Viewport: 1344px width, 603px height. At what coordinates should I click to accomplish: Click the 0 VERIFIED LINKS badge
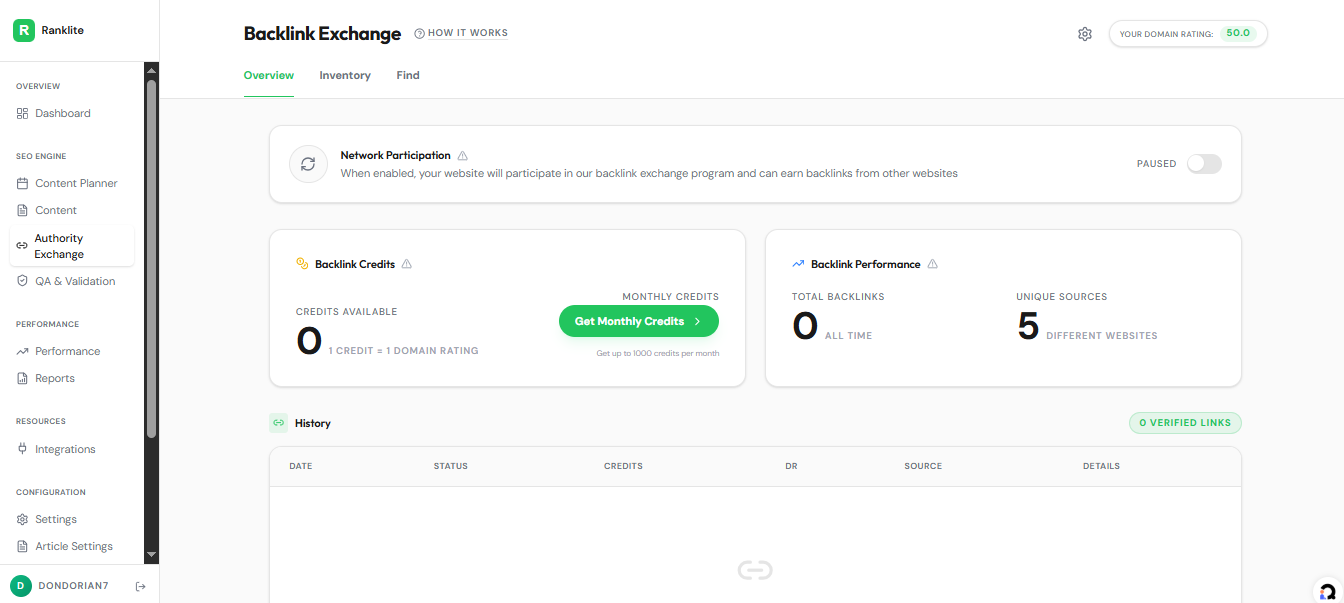(1184, 422)
